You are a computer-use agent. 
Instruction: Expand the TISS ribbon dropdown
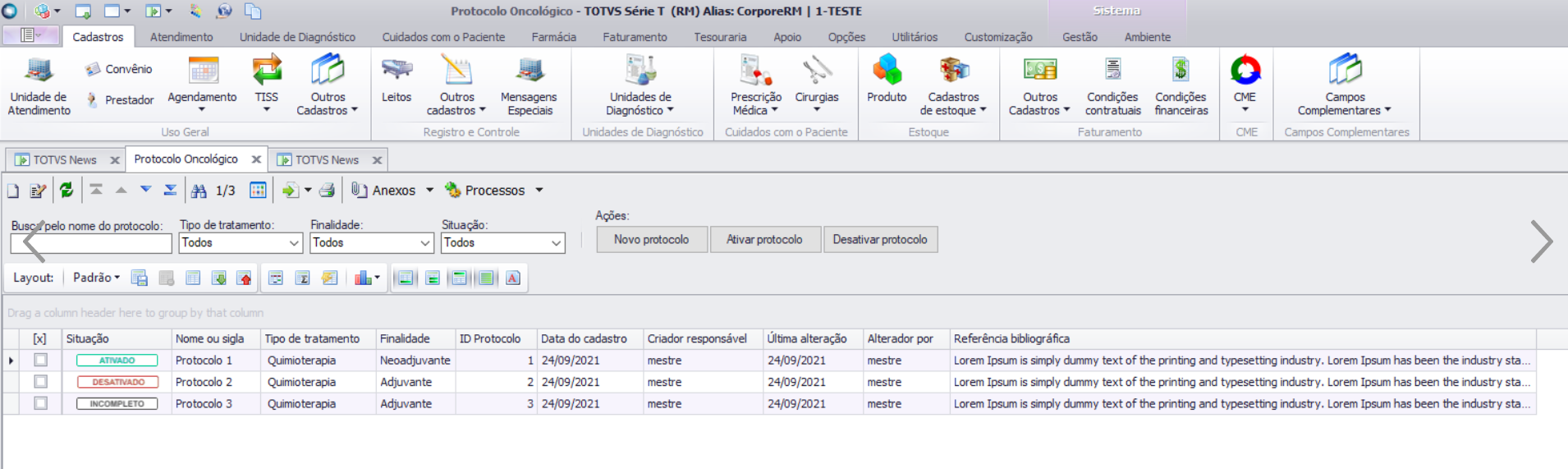point(267,109)
